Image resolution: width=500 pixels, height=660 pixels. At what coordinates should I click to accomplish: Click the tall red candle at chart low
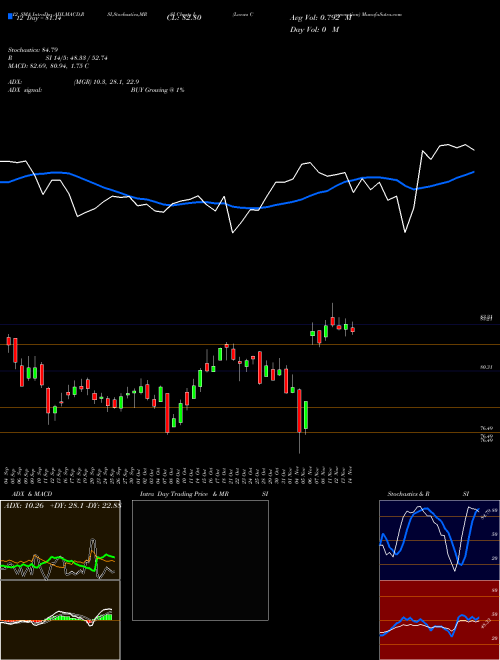point(300,411)
